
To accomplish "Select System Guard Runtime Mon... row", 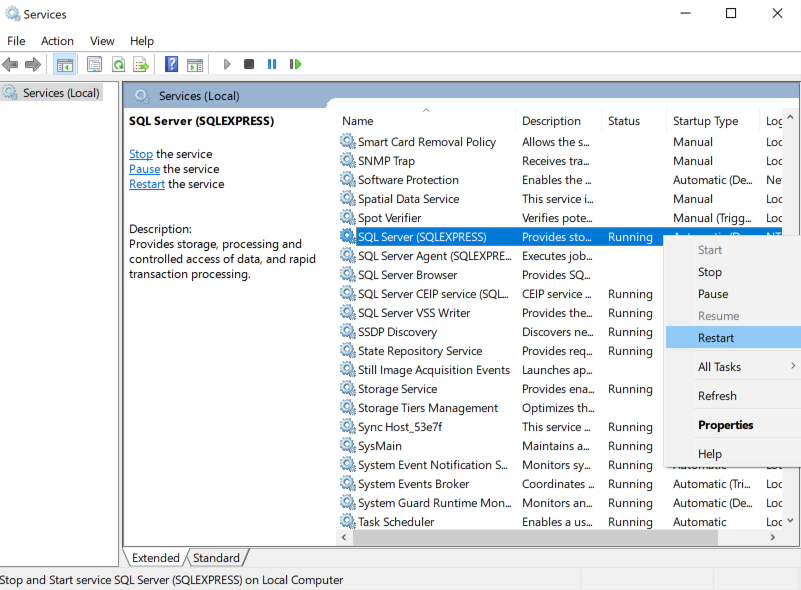I will click(560, 503).
